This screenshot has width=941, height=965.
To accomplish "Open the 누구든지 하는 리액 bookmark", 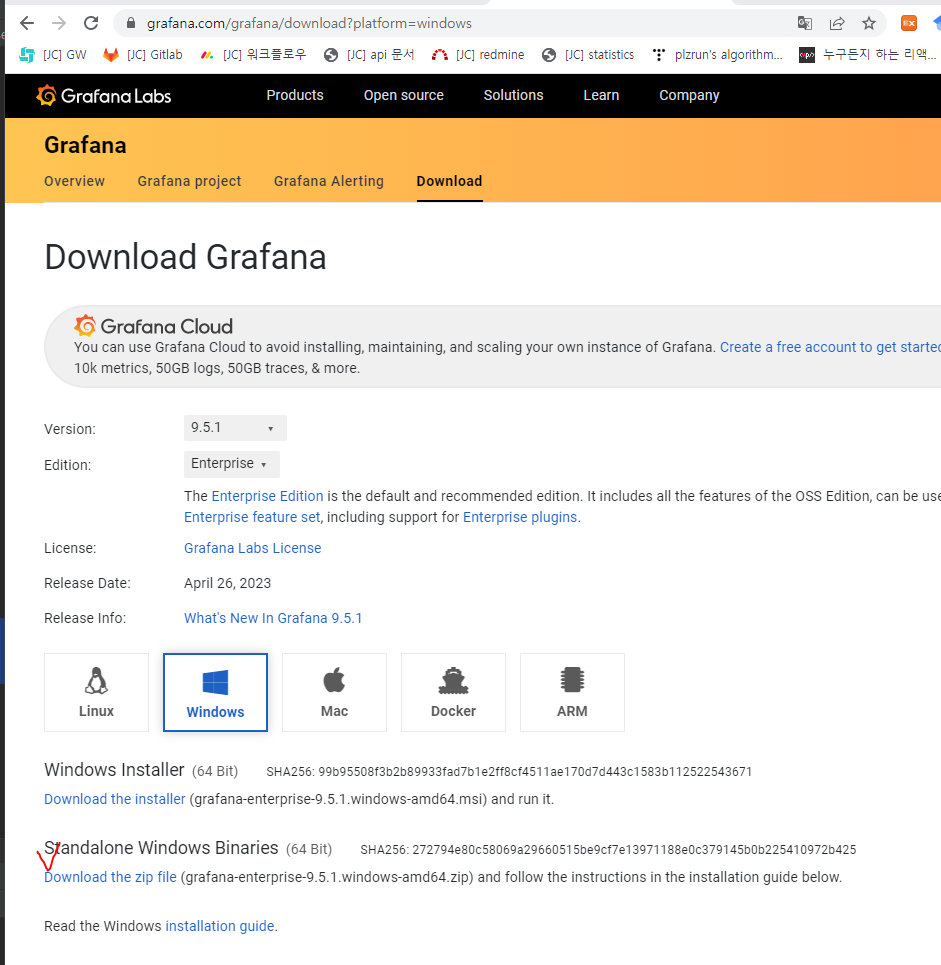I will (x=868, y=55).
